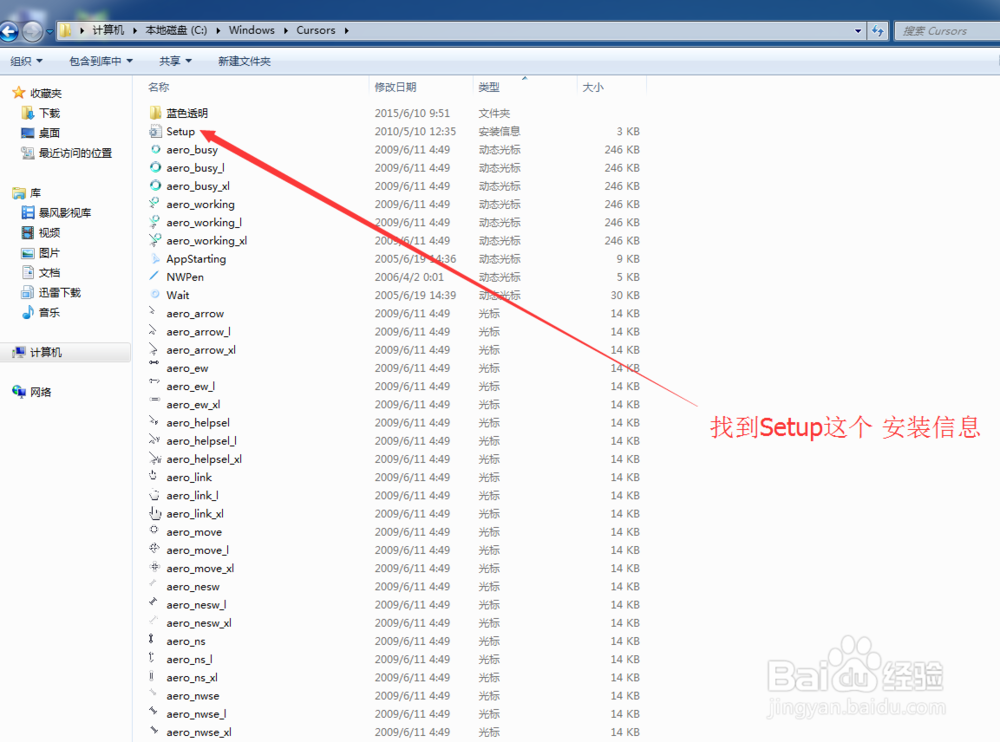Open 最近访问的位置 in favorites

tap(75, 153)
